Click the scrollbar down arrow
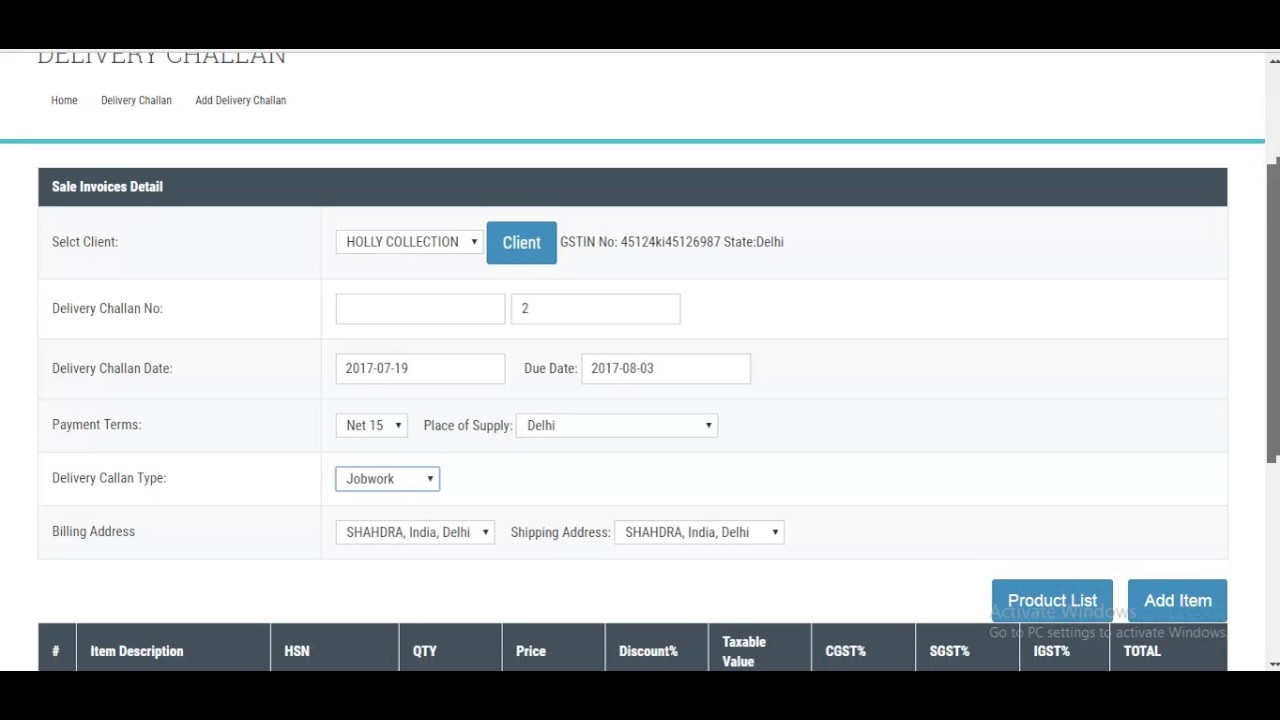The width and height of the screenshot is (1280, 720). (x=1273, y=664)
